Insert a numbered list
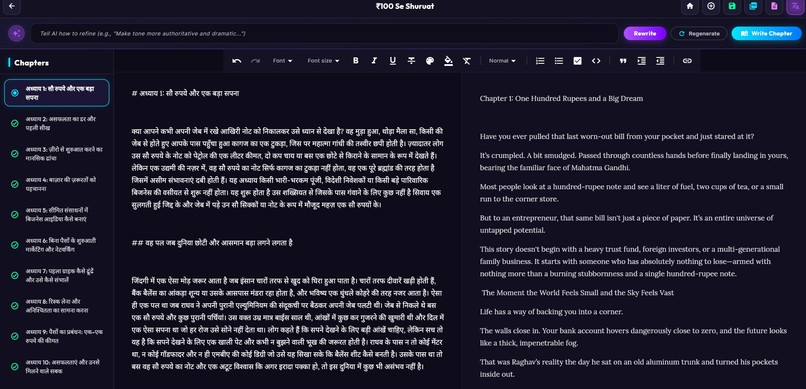 coord(540,61)
